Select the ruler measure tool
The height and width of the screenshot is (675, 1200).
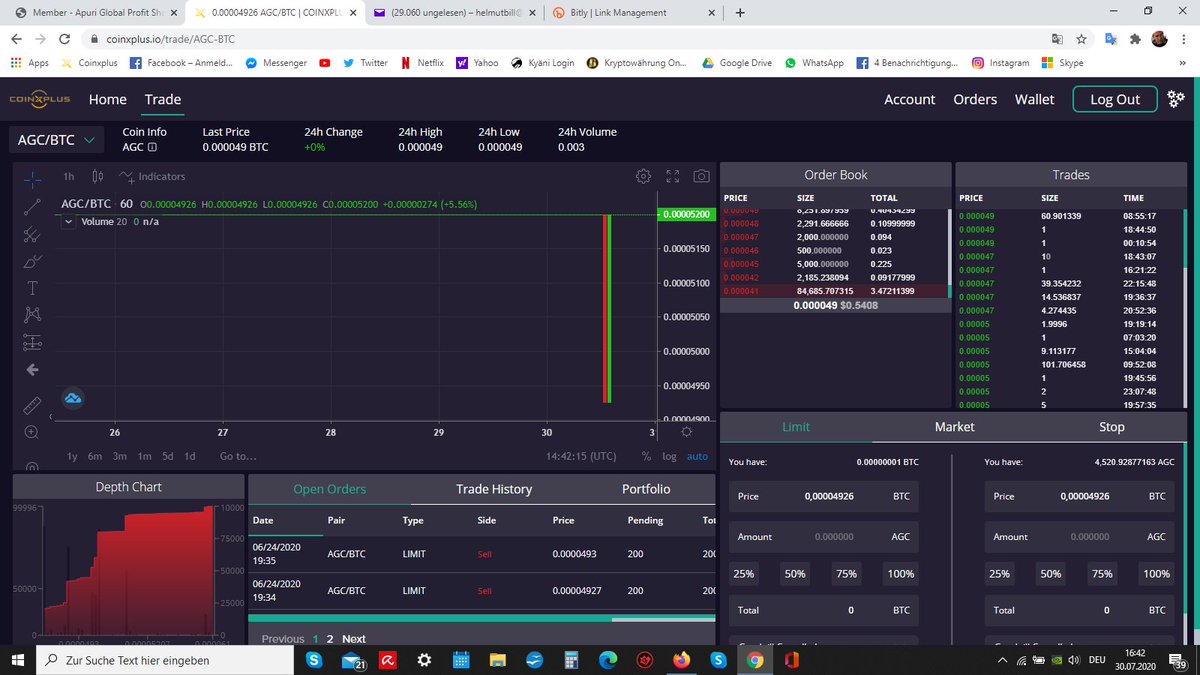(x=32, y=406)
